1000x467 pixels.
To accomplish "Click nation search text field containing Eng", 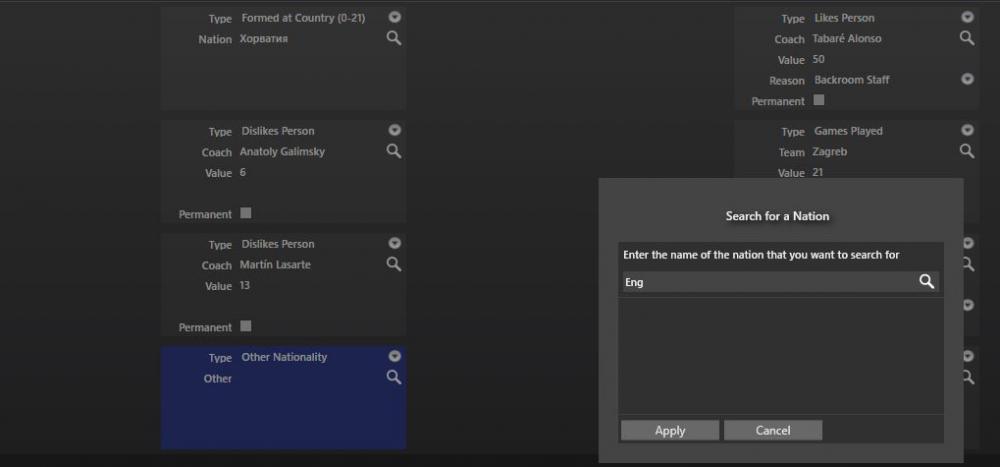I will 765,282.
